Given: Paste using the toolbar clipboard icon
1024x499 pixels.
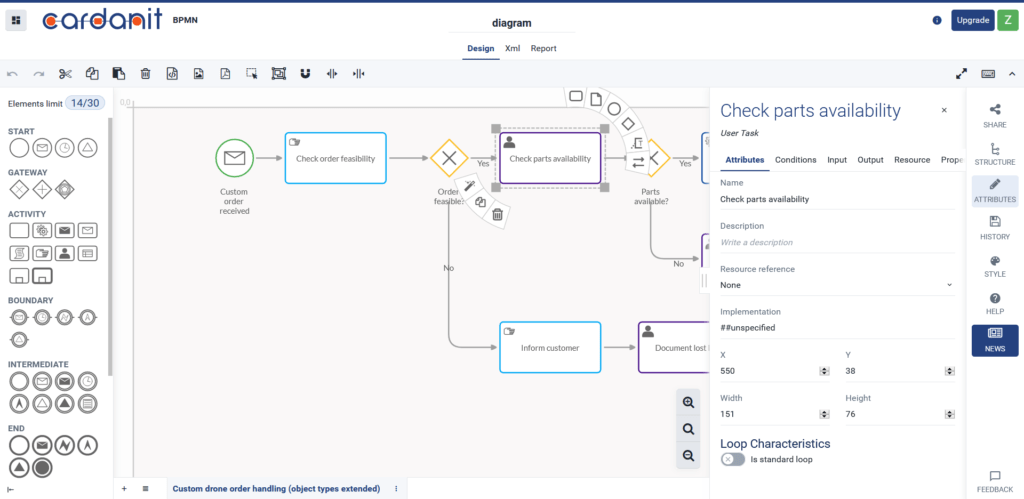Looking at the screenshot, I should click(119, 74).
